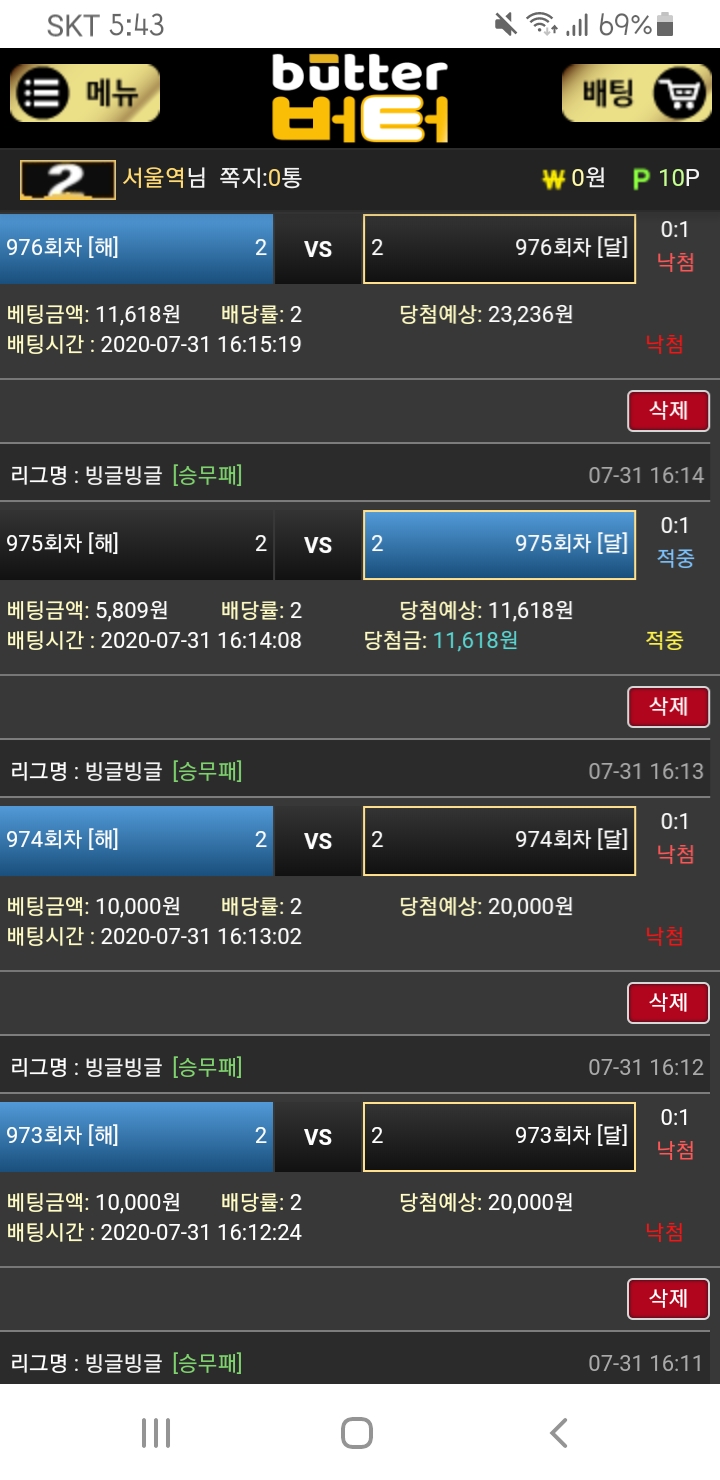Tap the 973회차 [해] highlighted cell
The image size is (720, 1480).
pos(136,1136)
